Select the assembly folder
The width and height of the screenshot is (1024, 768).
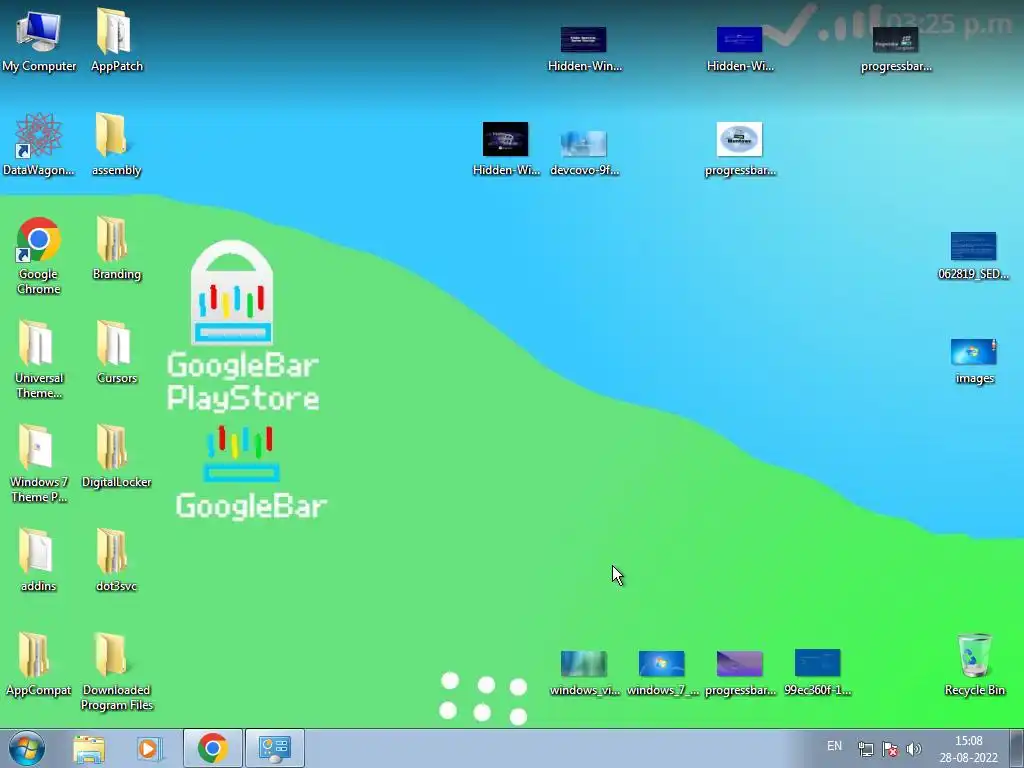(x=116, y=144)
